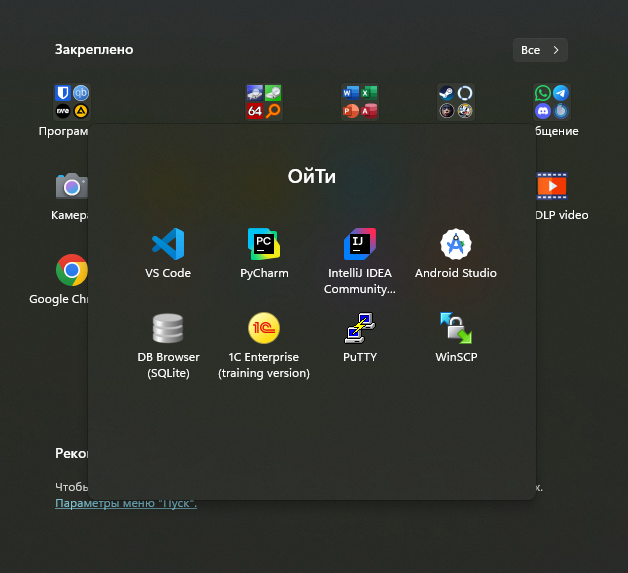The height and width of the screenshot is (573, 628).
Task: Open PuTTY
Action: point(360,337)
